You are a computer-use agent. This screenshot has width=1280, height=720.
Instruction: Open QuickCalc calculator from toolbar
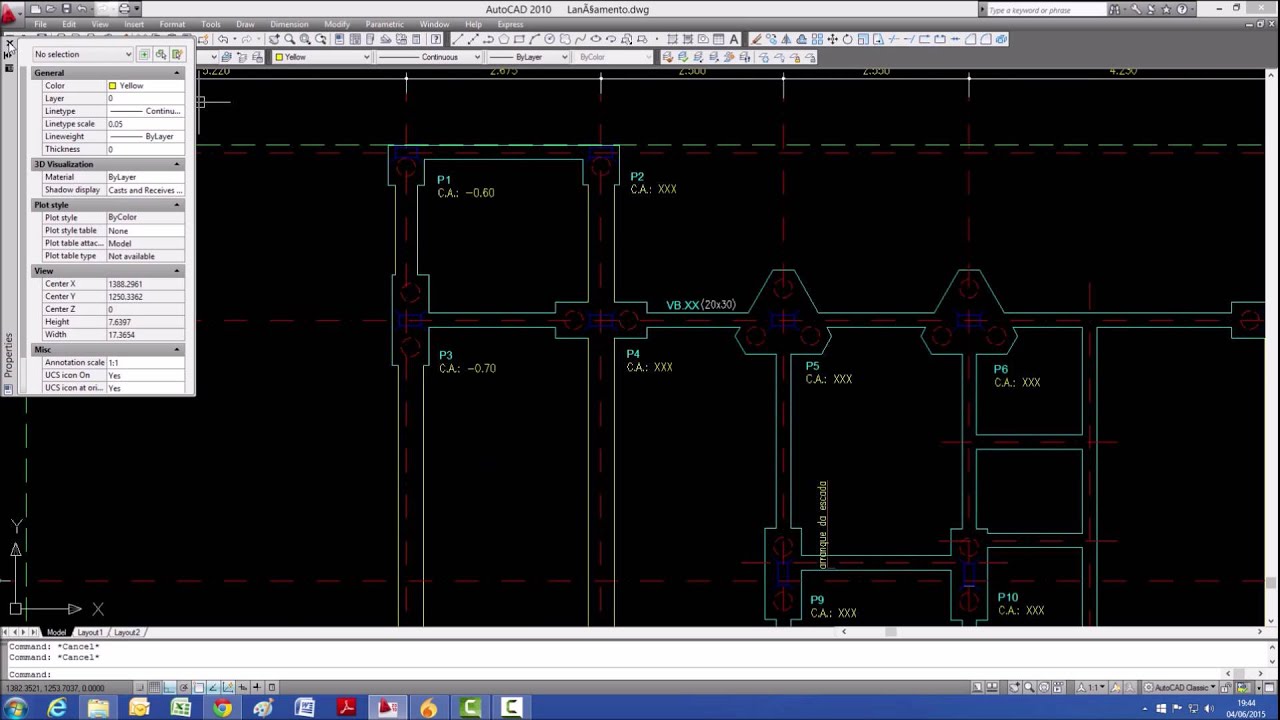416,39
